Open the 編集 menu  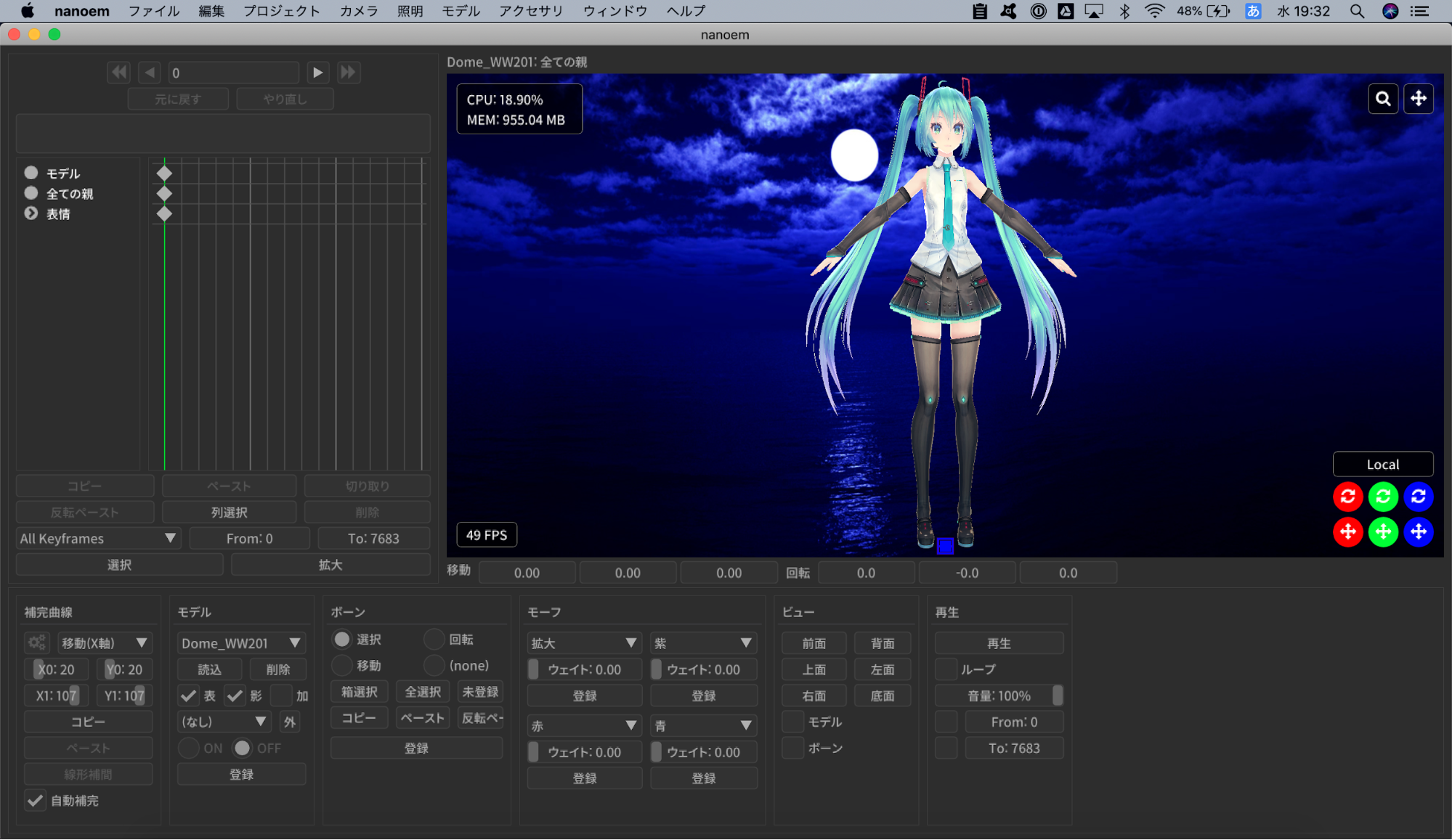click(211, 11)
